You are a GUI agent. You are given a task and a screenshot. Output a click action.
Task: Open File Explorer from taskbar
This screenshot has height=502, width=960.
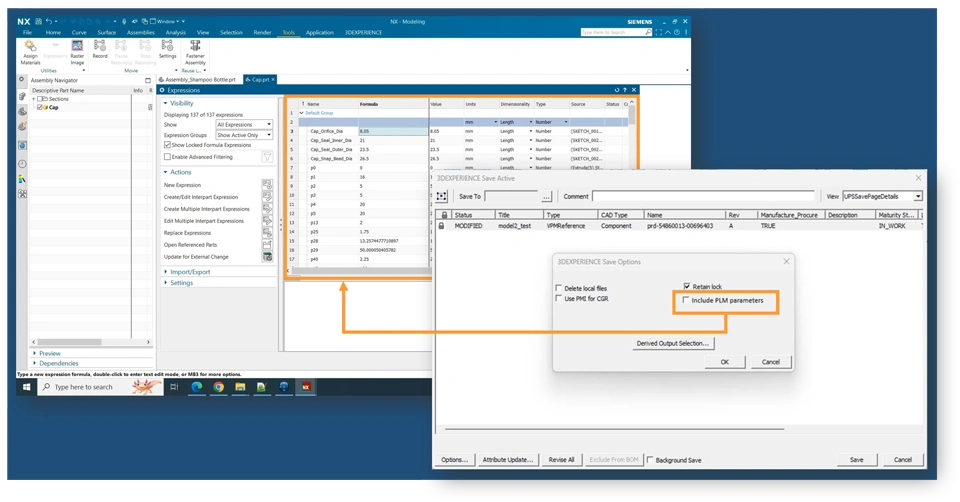coord(240,387)
